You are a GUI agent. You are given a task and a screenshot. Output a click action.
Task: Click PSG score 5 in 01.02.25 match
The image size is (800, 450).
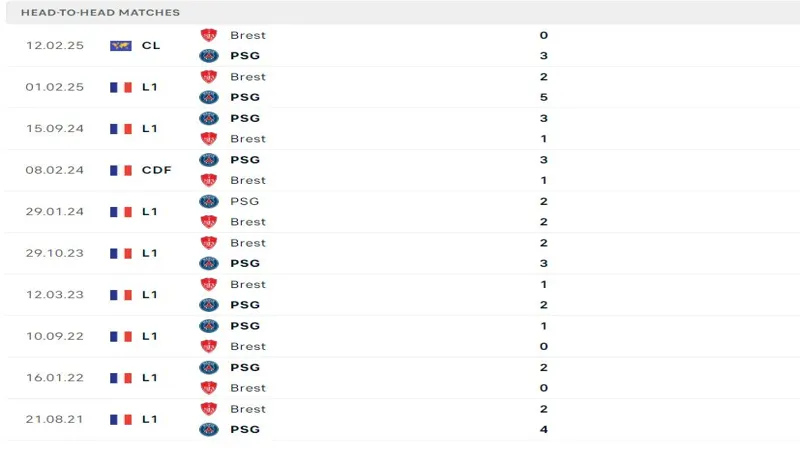543,98
